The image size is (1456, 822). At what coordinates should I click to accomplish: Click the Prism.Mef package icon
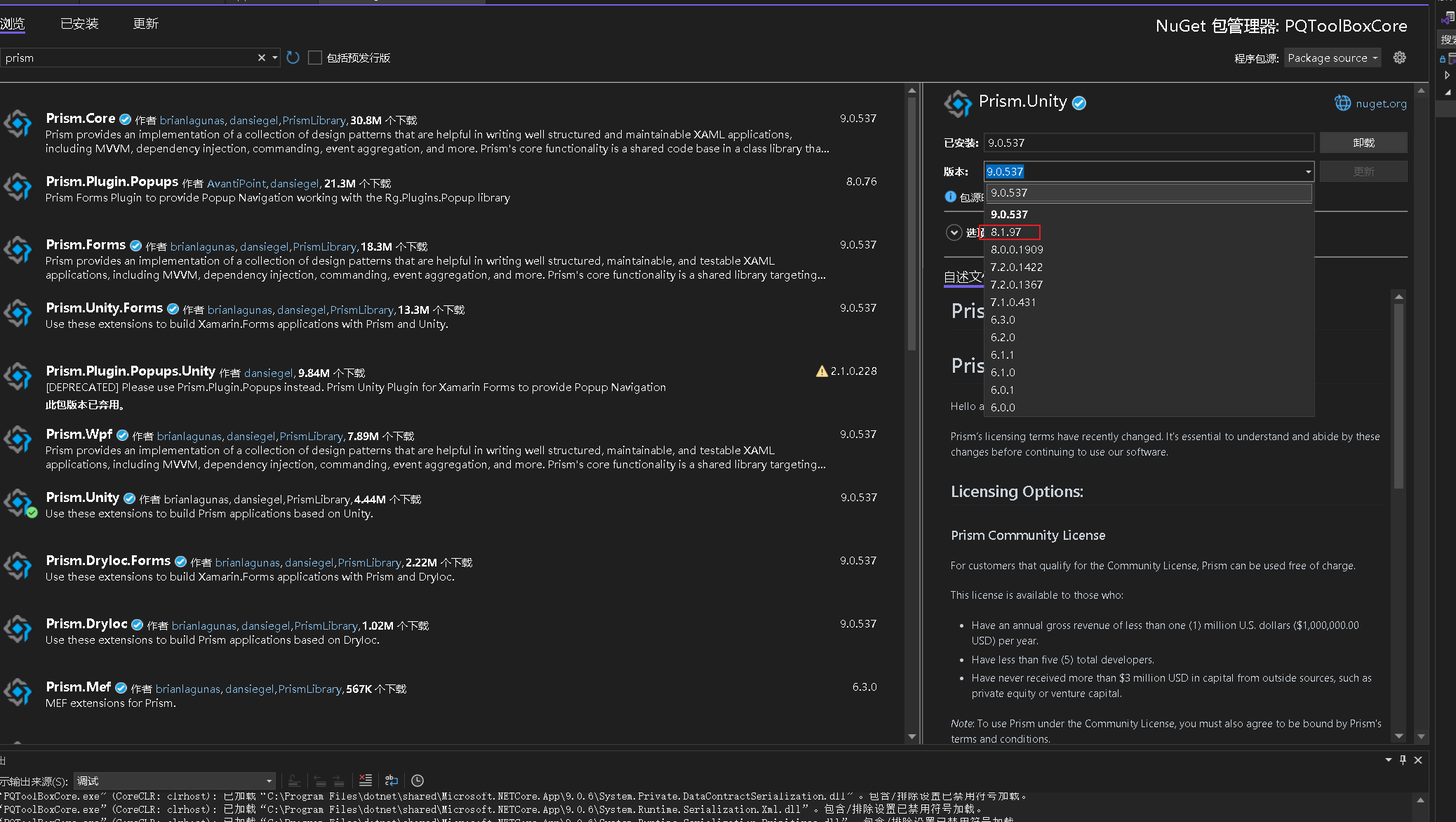(x=18, y=693)
